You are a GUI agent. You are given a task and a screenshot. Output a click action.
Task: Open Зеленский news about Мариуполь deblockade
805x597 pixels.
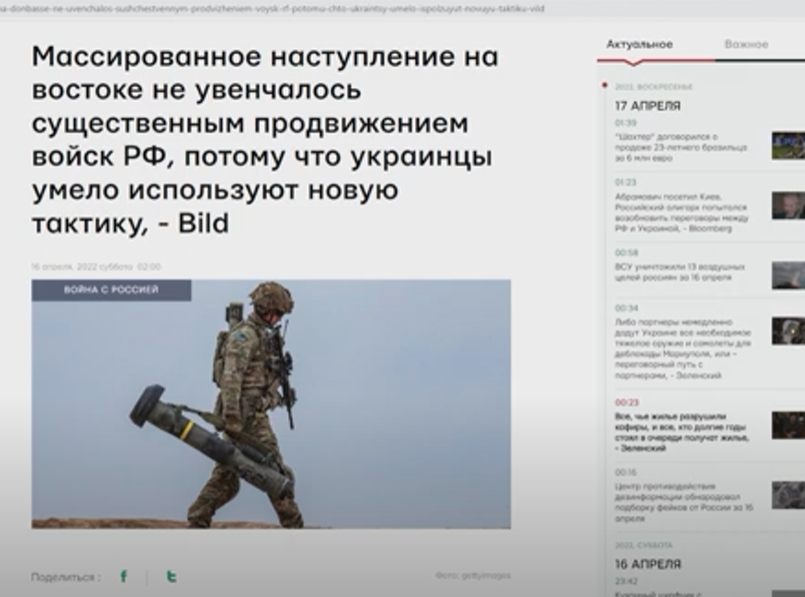pyautogui.click(x=682, y=348)
